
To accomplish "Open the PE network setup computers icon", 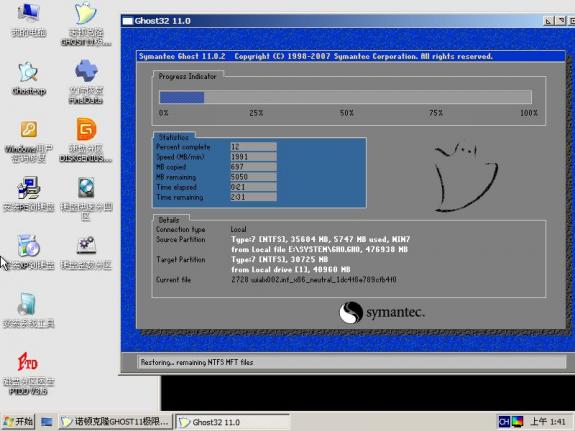I will tap(29, 188).
